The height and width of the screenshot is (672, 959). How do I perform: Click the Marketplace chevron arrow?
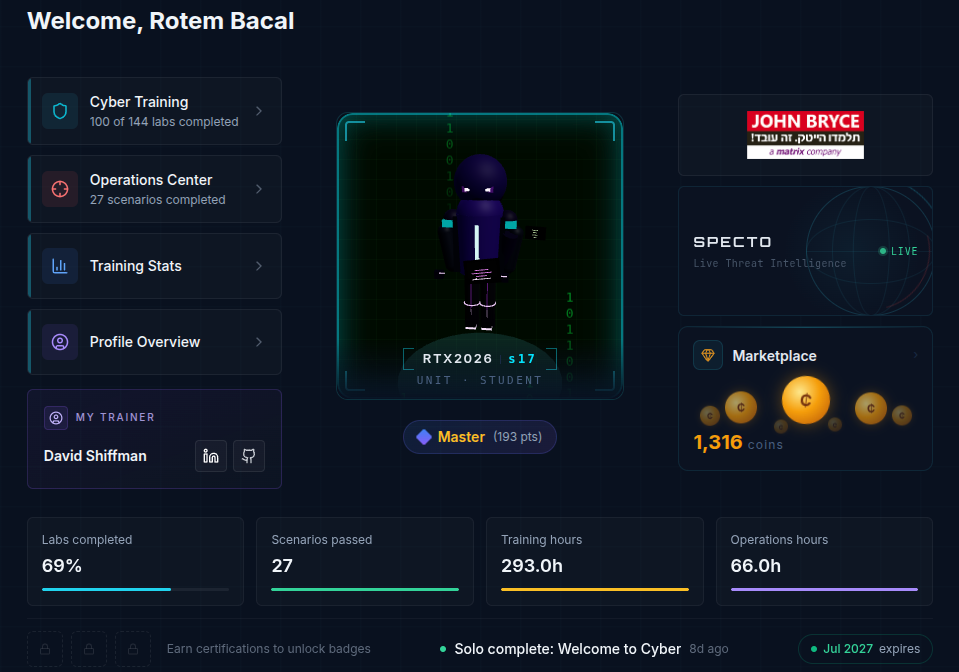click(x=916, y=355)
